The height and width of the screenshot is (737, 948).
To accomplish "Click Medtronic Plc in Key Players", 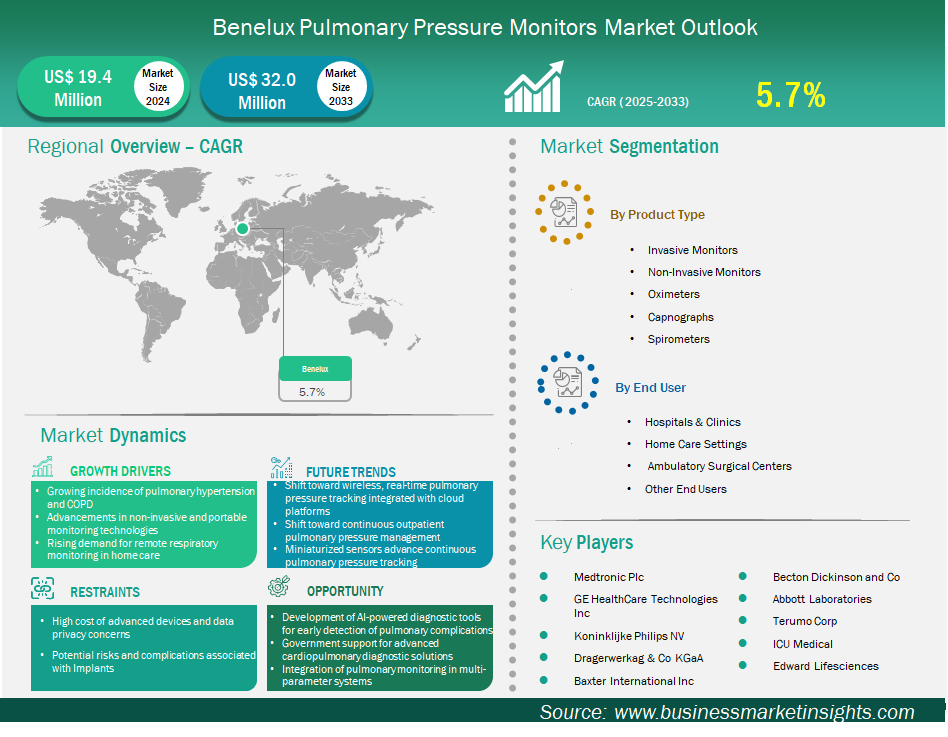I will coord(609,577).
